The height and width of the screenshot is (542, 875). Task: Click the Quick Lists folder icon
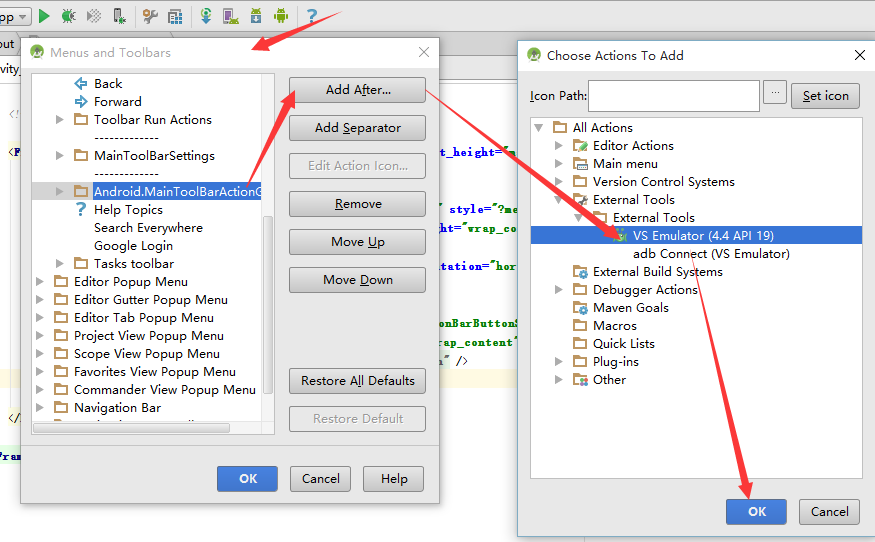(x=580, y=343)
